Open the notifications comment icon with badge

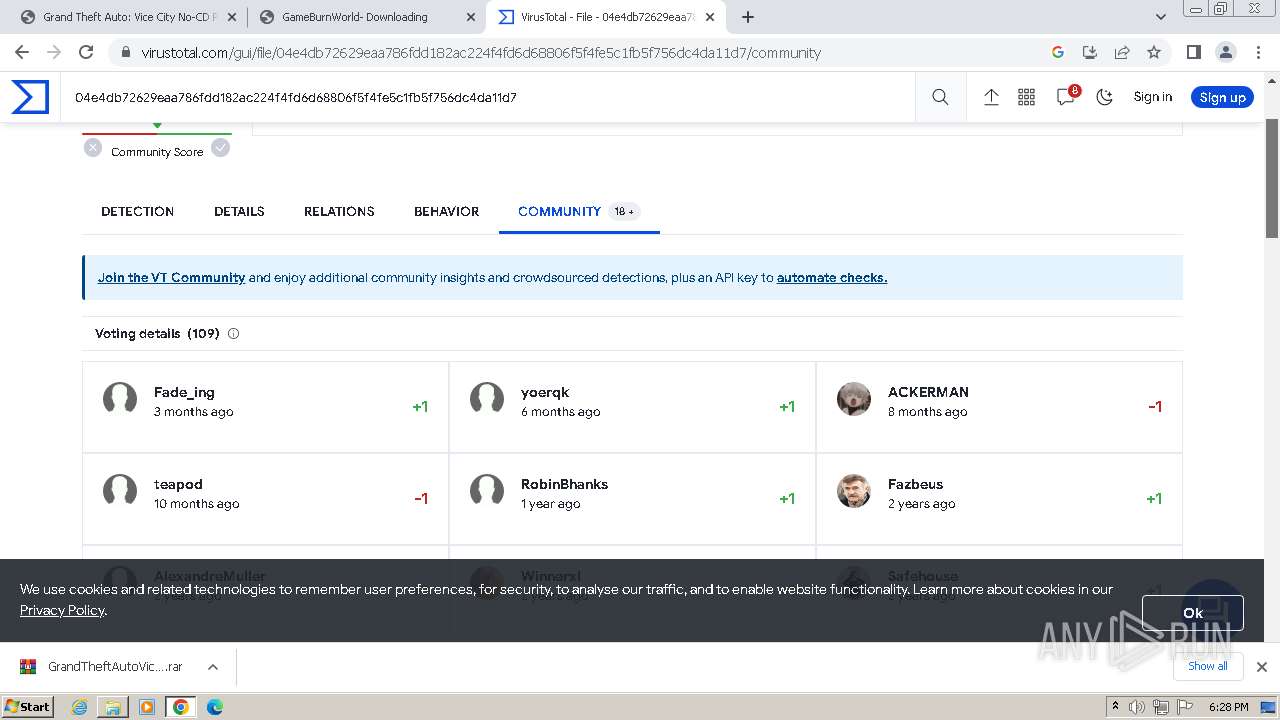[x=1067, y=96]
